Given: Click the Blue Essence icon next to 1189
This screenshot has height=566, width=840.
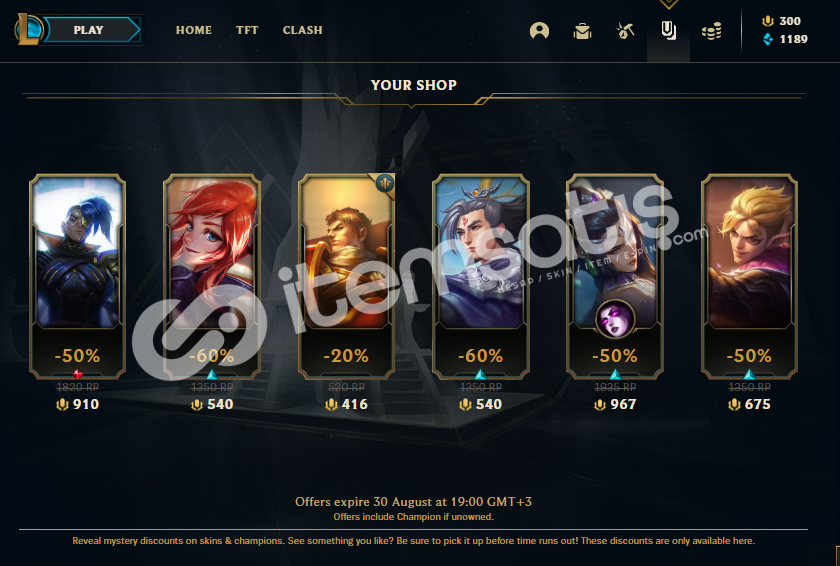Looking at the screenshot, I should coord(768,39).
